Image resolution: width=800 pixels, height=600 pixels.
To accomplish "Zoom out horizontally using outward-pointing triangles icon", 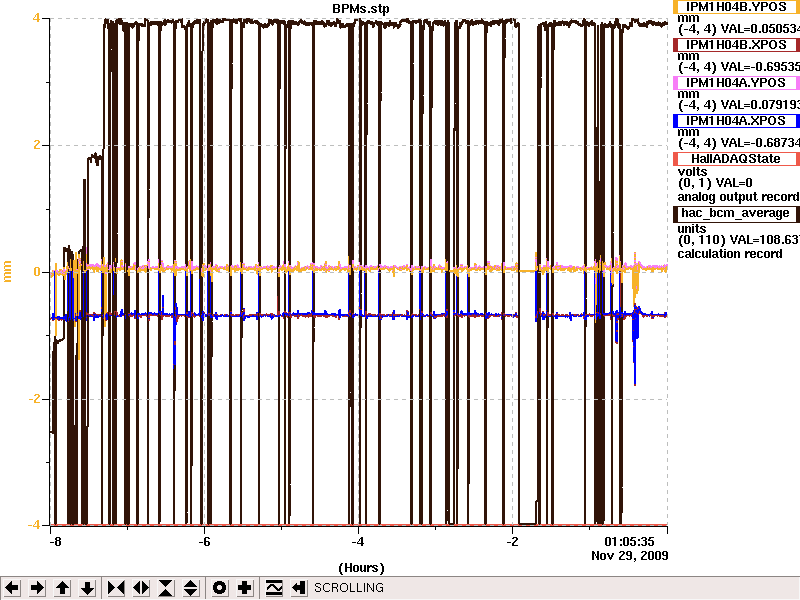I will 141,588.
